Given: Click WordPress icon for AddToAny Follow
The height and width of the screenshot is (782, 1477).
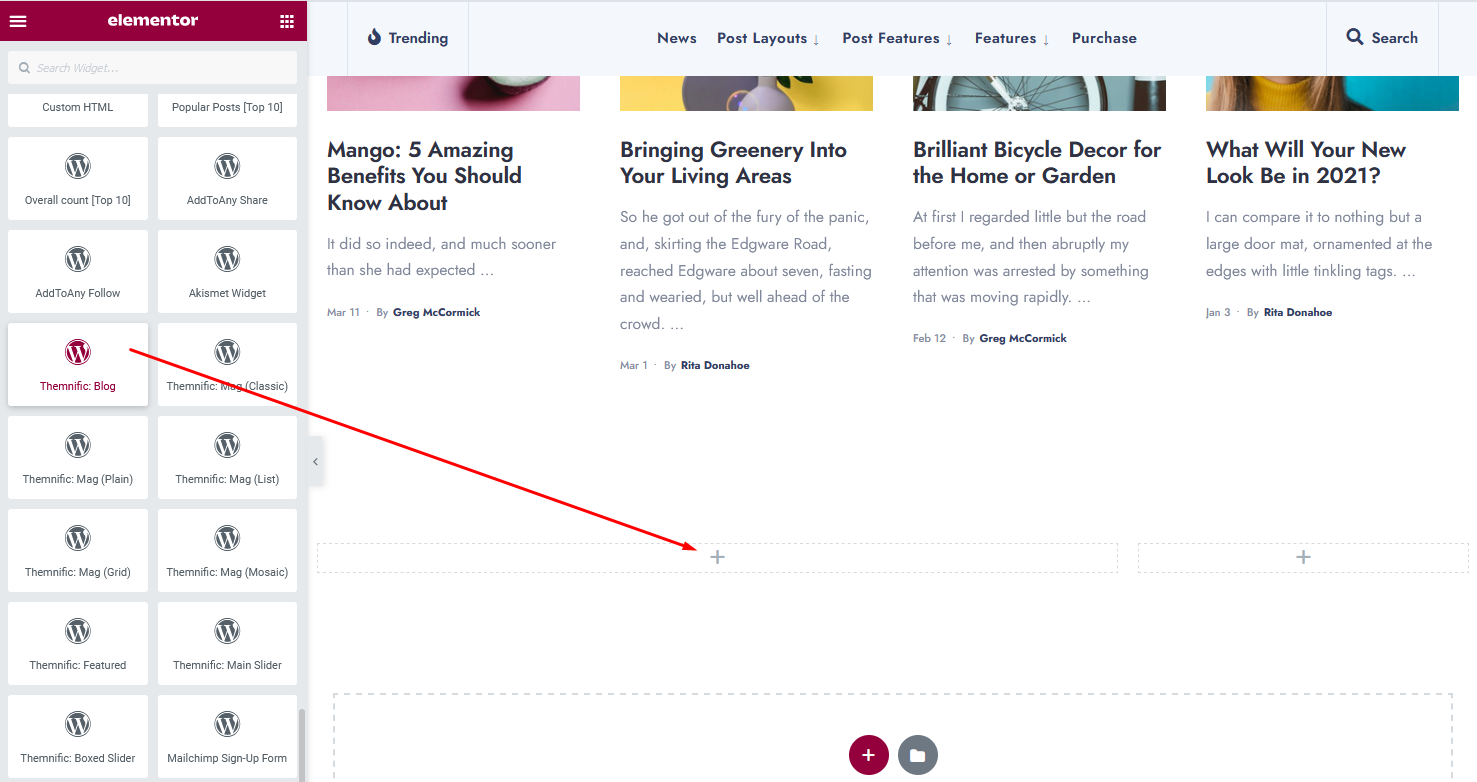Looking at the screenshot, I should pos(78,259).
